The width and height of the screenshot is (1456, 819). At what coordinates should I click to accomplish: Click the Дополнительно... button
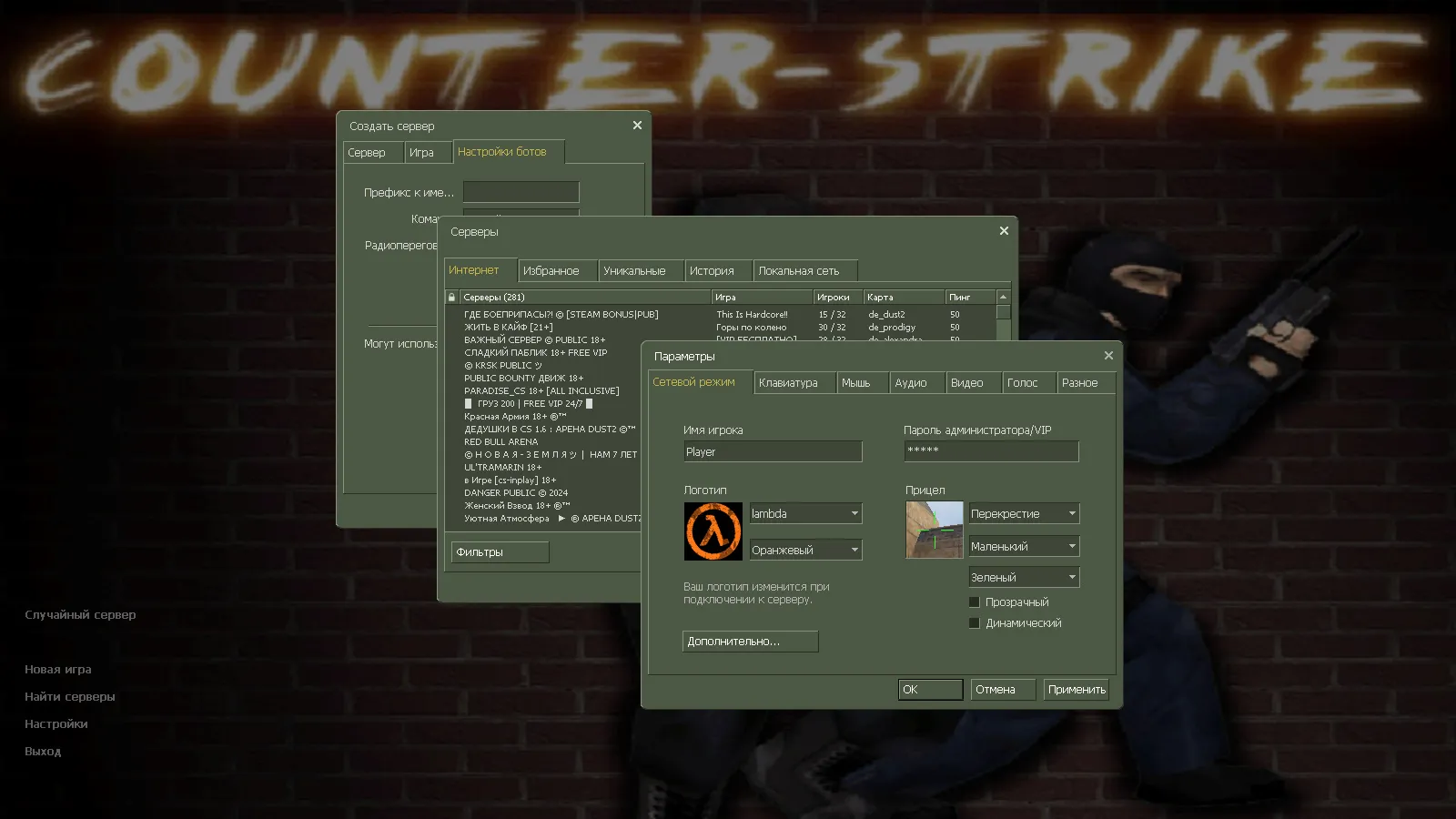pos(750,642)
